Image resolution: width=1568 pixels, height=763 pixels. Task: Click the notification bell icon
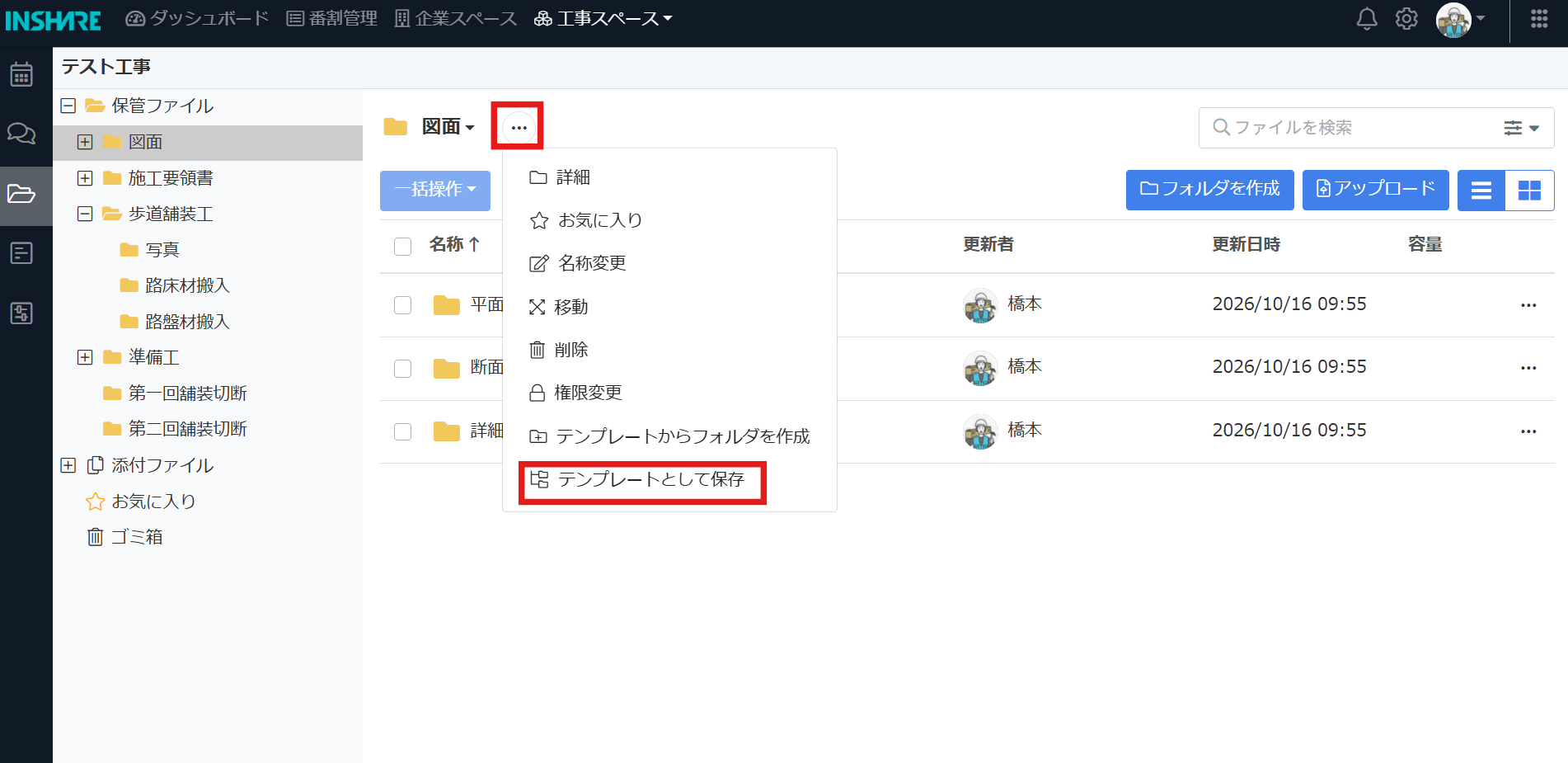(1367, 18)
